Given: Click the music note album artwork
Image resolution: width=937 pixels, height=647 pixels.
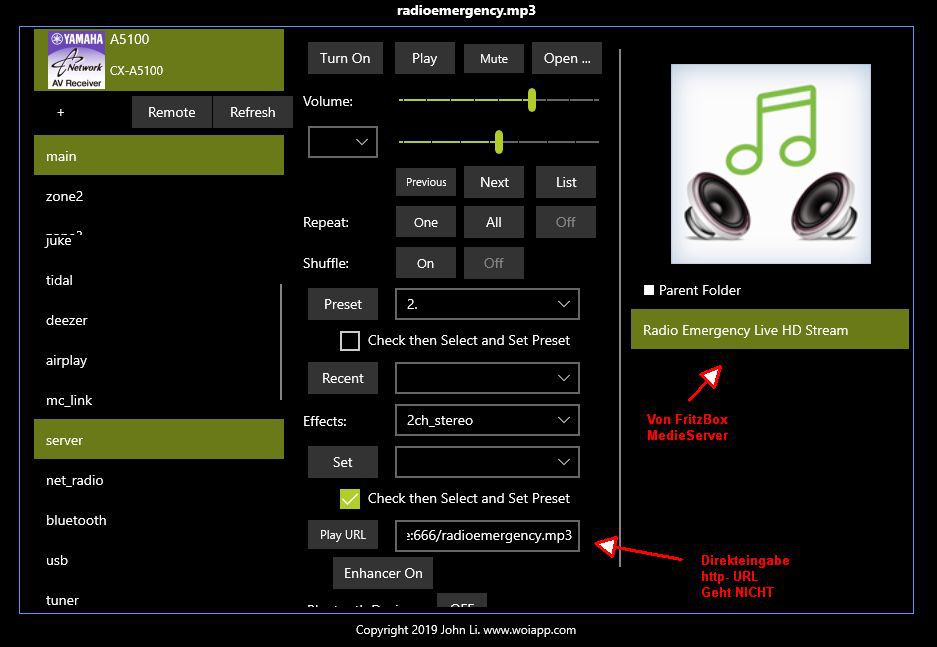Looking at the screenshot, I should [770, 164].
